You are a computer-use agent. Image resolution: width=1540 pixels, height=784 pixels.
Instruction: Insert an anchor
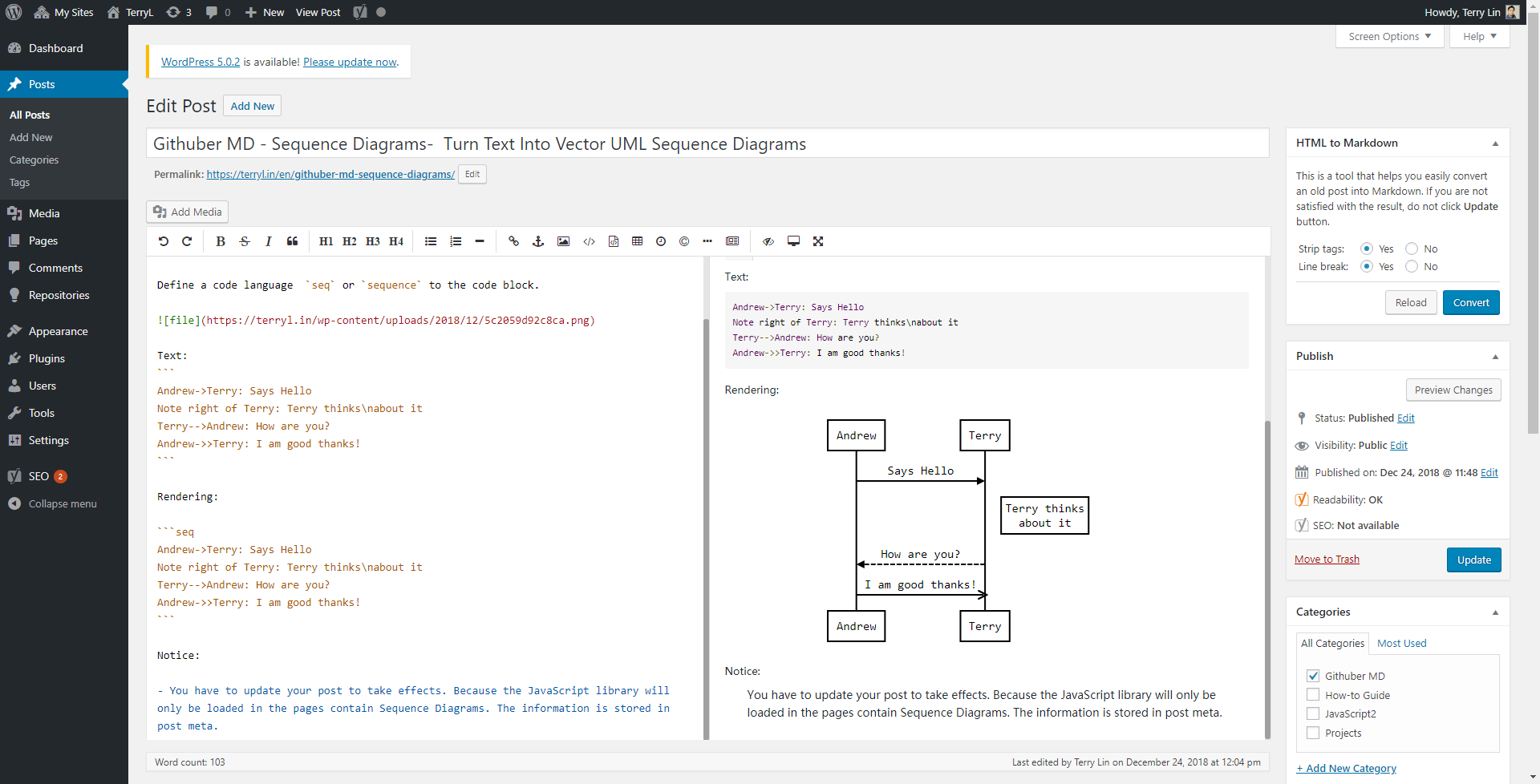538,241
